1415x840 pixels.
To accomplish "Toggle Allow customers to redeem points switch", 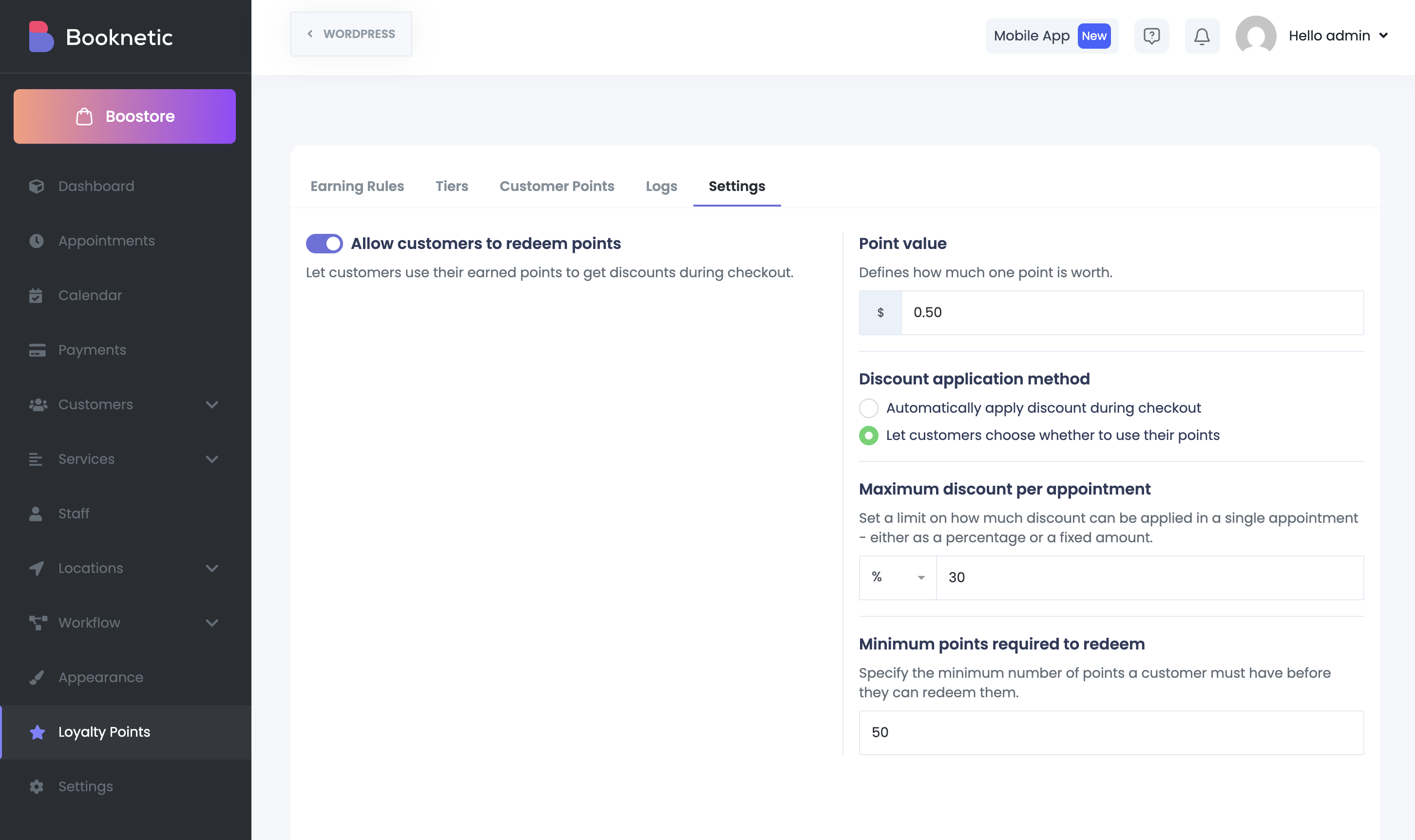I will tap(325, 244).
